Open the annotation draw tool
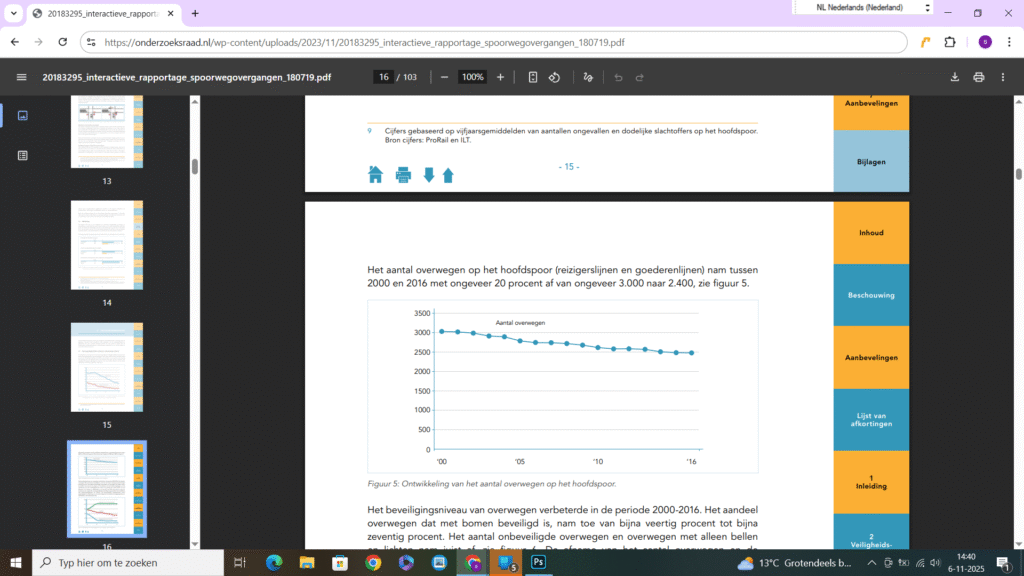Image resolution: width=1024 pixels, height=576 pixels. coord(588,77)
